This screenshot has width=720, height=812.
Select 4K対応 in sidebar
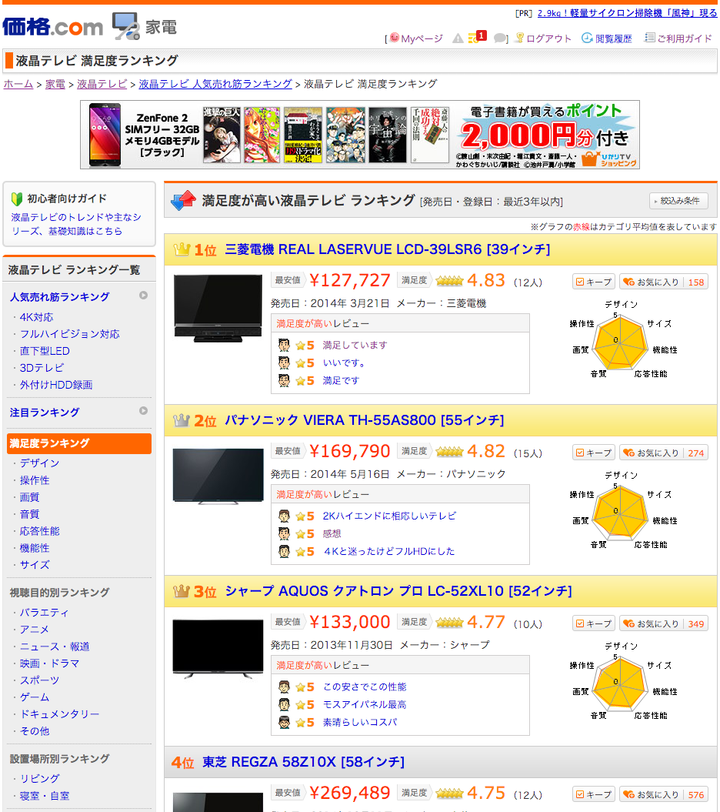click(x=36, y=317)
